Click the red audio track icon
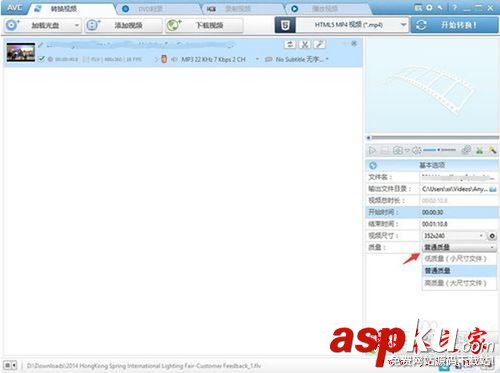Screen dimensions: 500x373 164,59
